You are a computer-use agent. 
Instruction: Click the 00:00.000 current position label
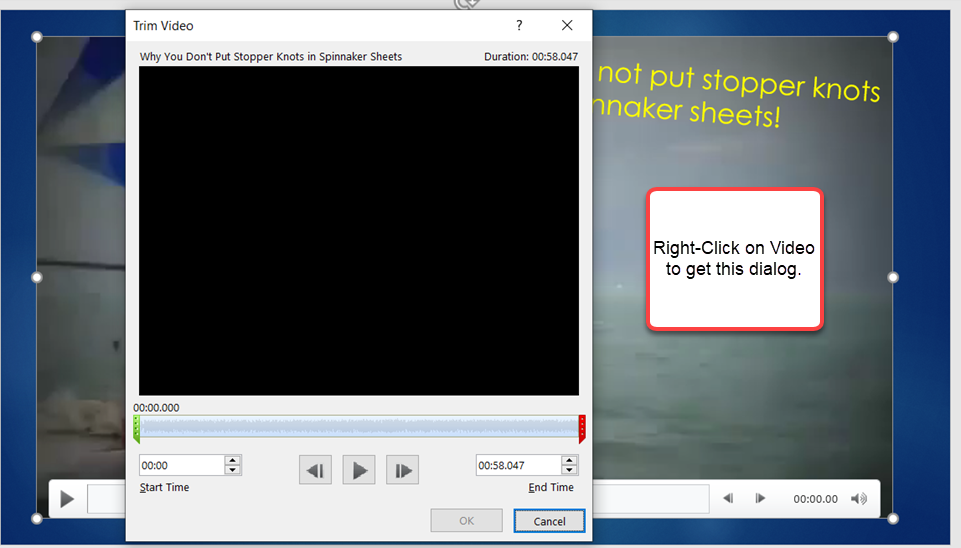pos(156,408)
